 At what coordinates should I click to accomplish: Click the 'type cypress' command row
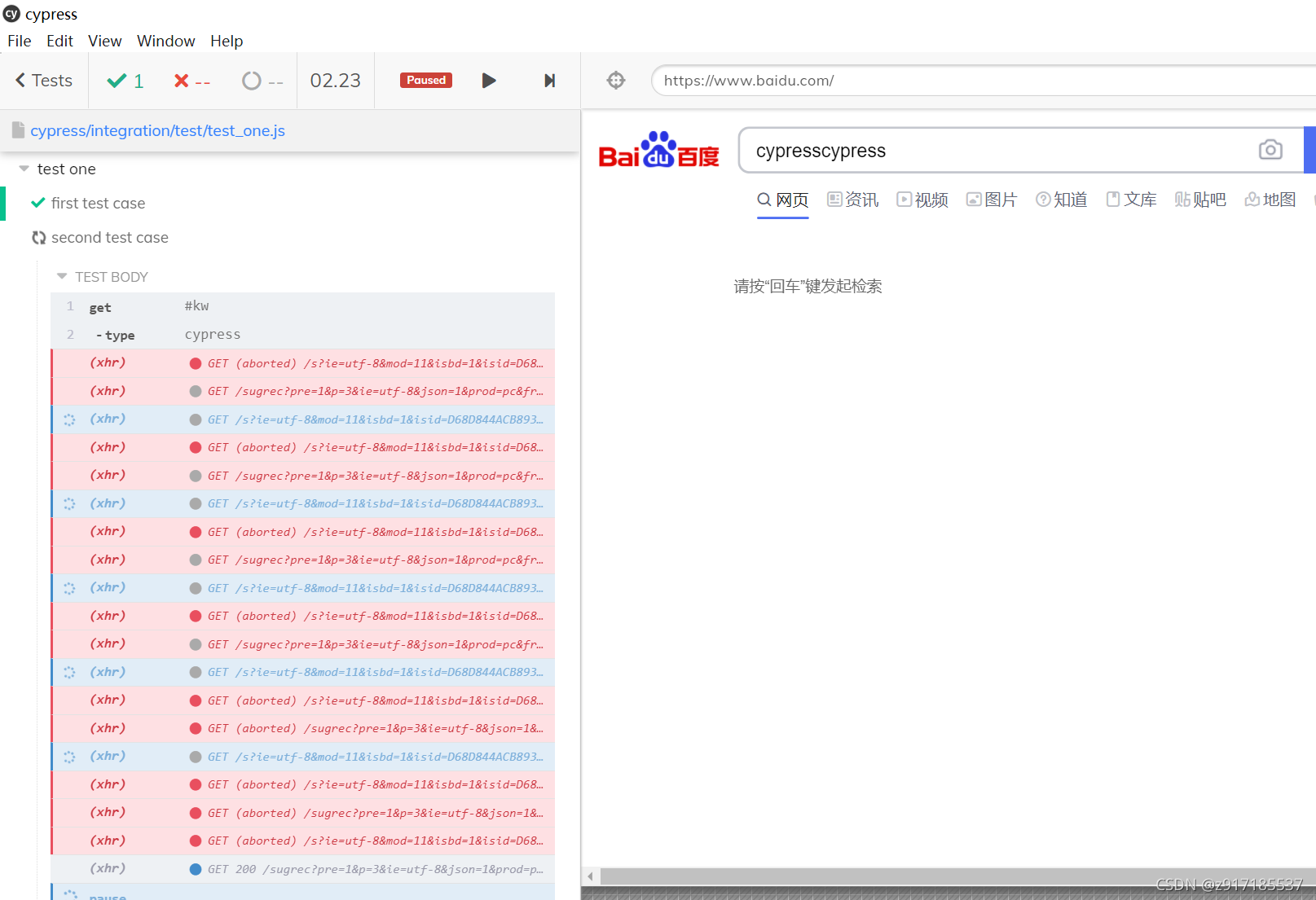click(302, 335)
